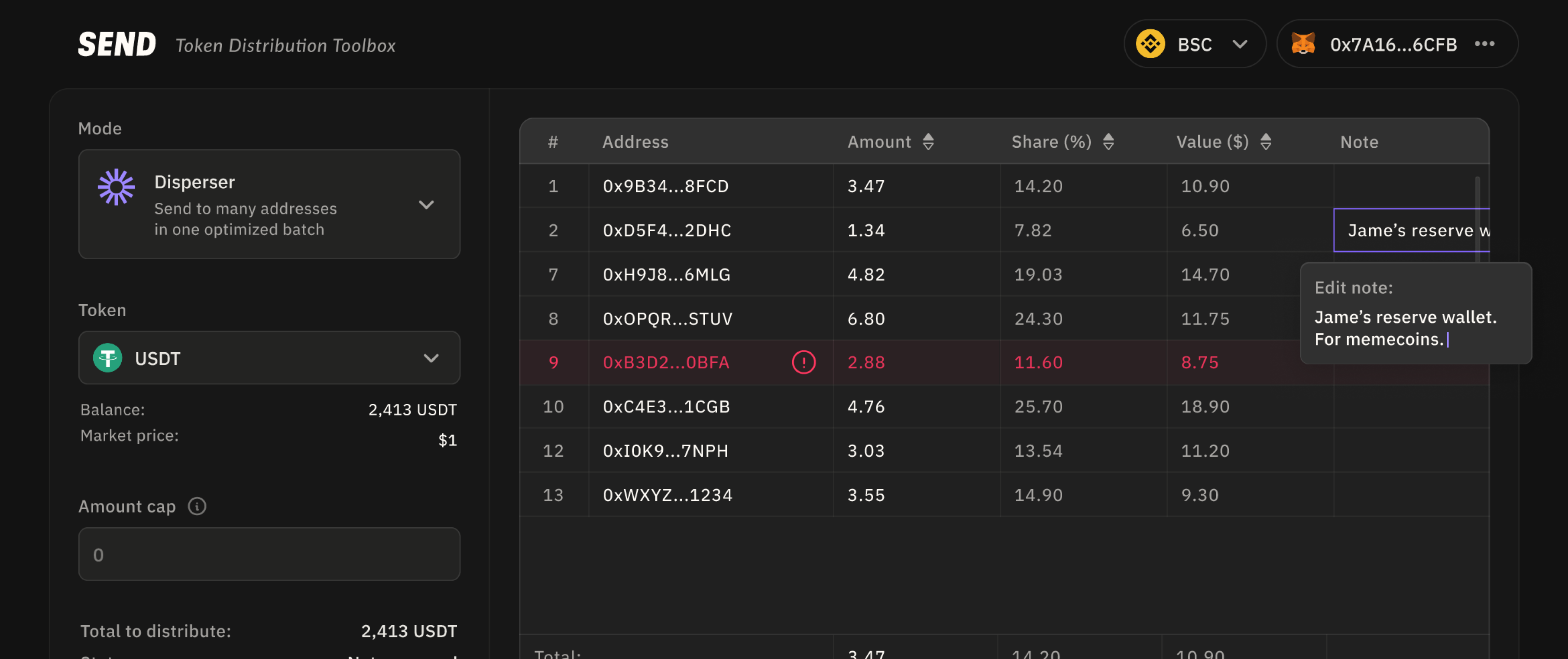Expand the BSC network dropdown chevron

1240,45
